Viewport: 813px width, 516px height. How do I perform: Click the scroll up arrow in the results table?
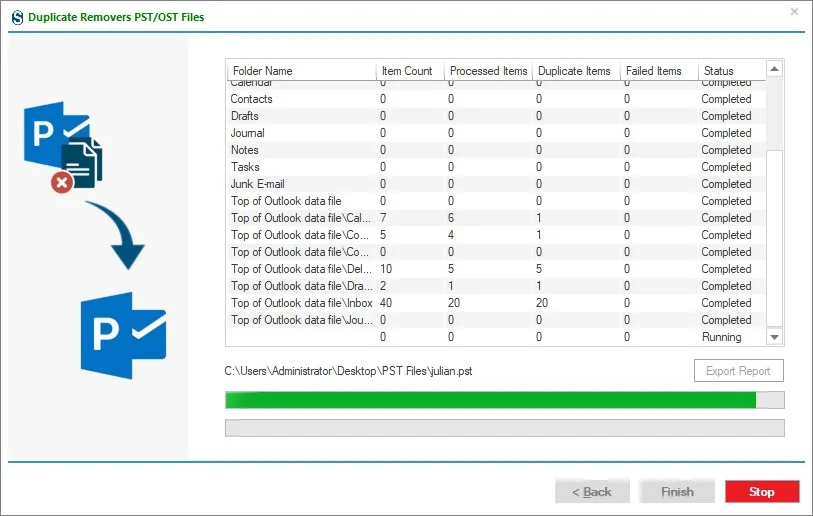pos(775,69)
